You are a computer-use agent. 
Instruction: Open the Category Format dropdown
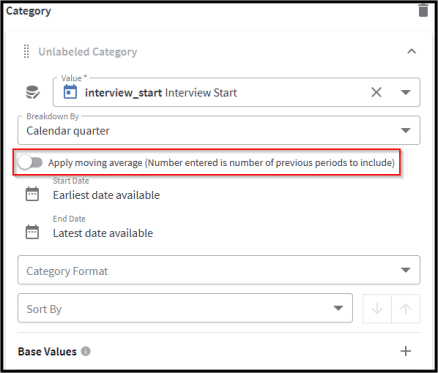click(x=219, y=270)
